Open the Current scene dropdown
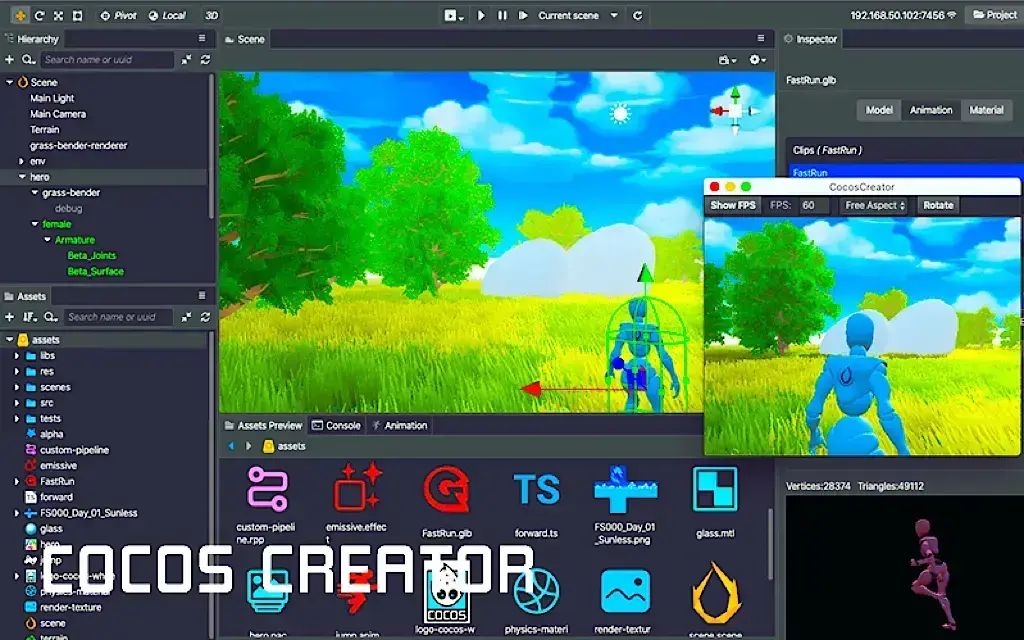 tap(578, 15)
